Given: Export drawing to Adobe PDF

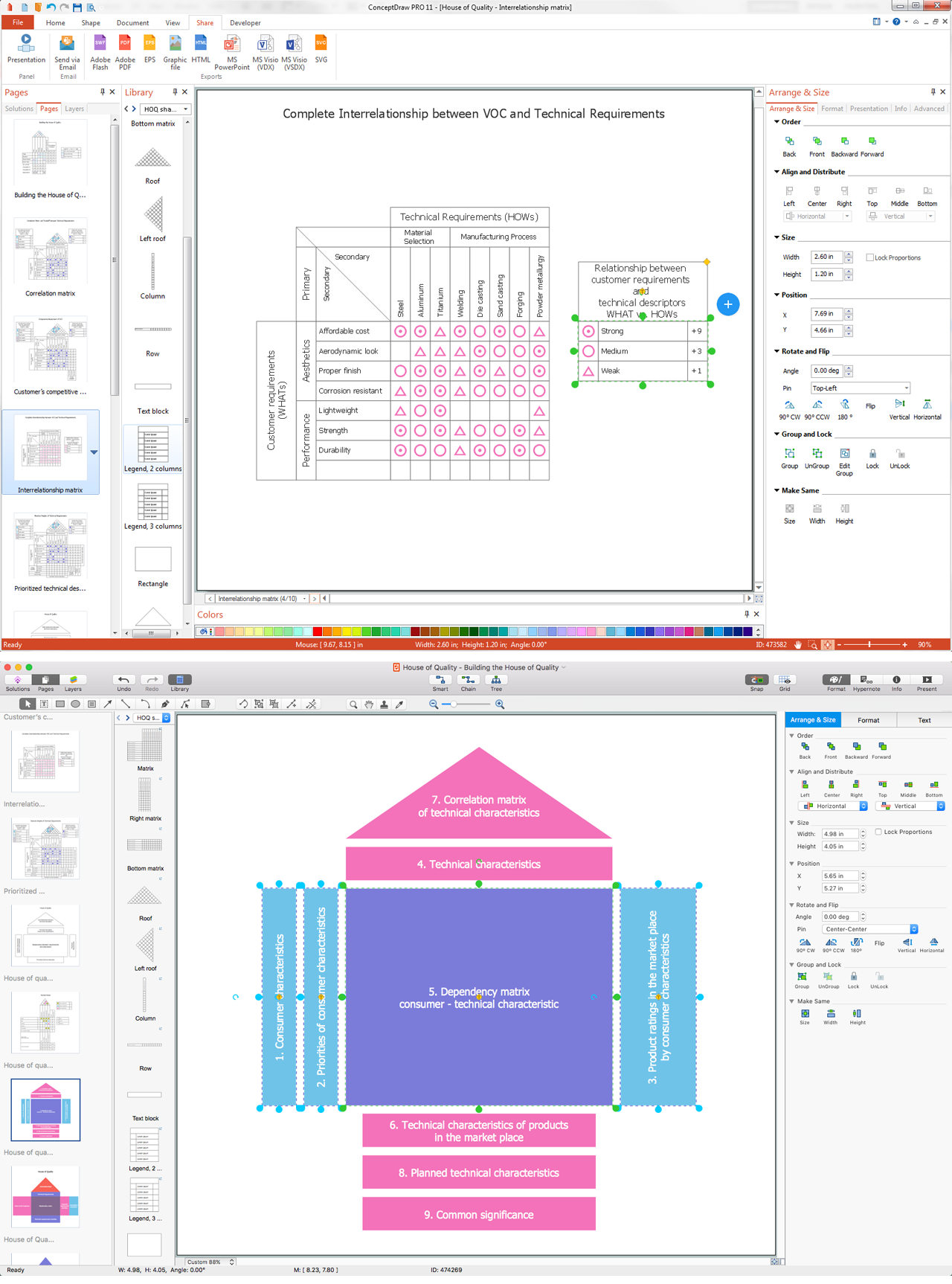Looking at the screenshot, I should point(125,52).
